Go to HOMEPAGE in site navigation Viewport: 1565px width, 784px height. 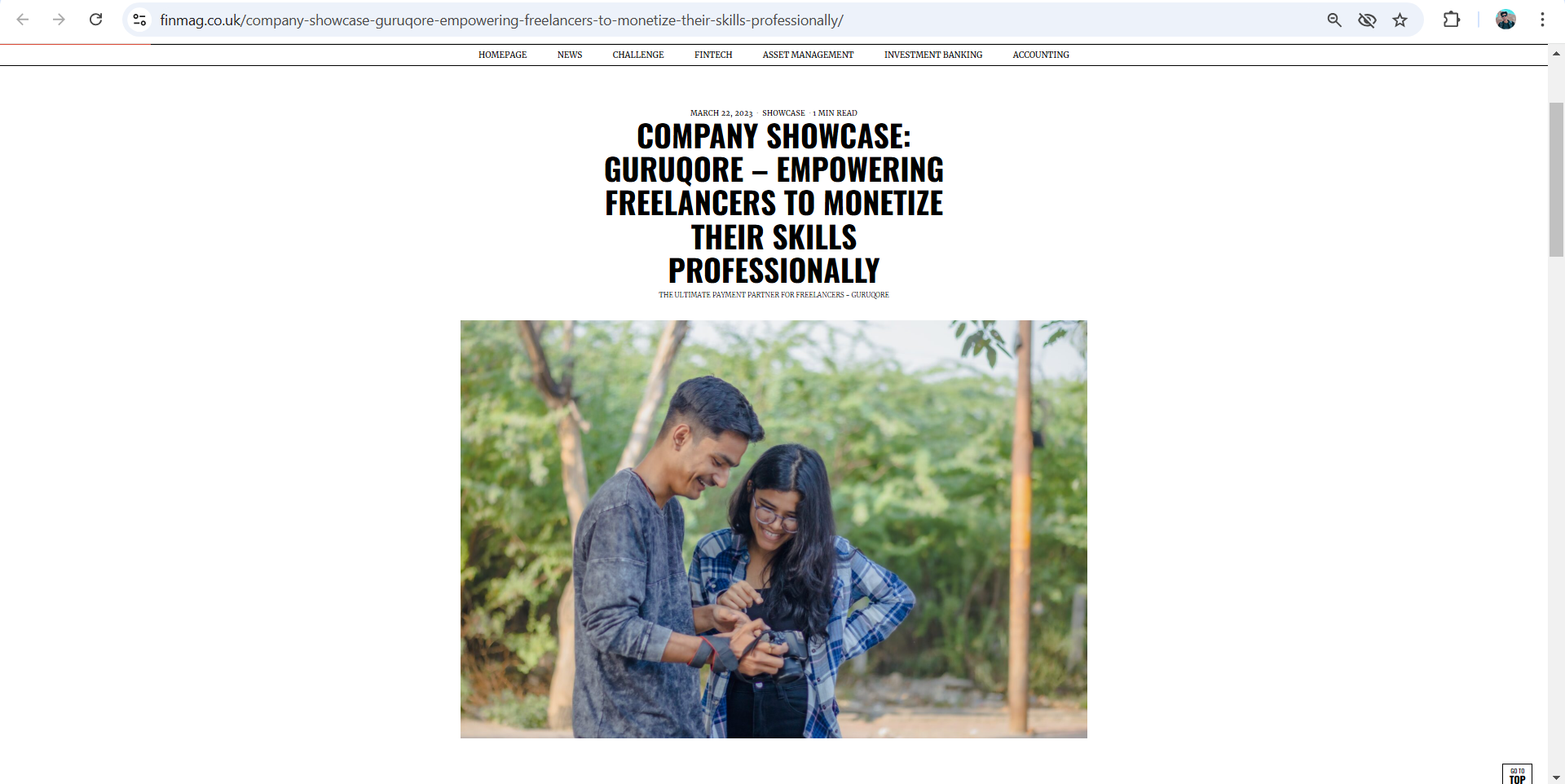(502, 55)
